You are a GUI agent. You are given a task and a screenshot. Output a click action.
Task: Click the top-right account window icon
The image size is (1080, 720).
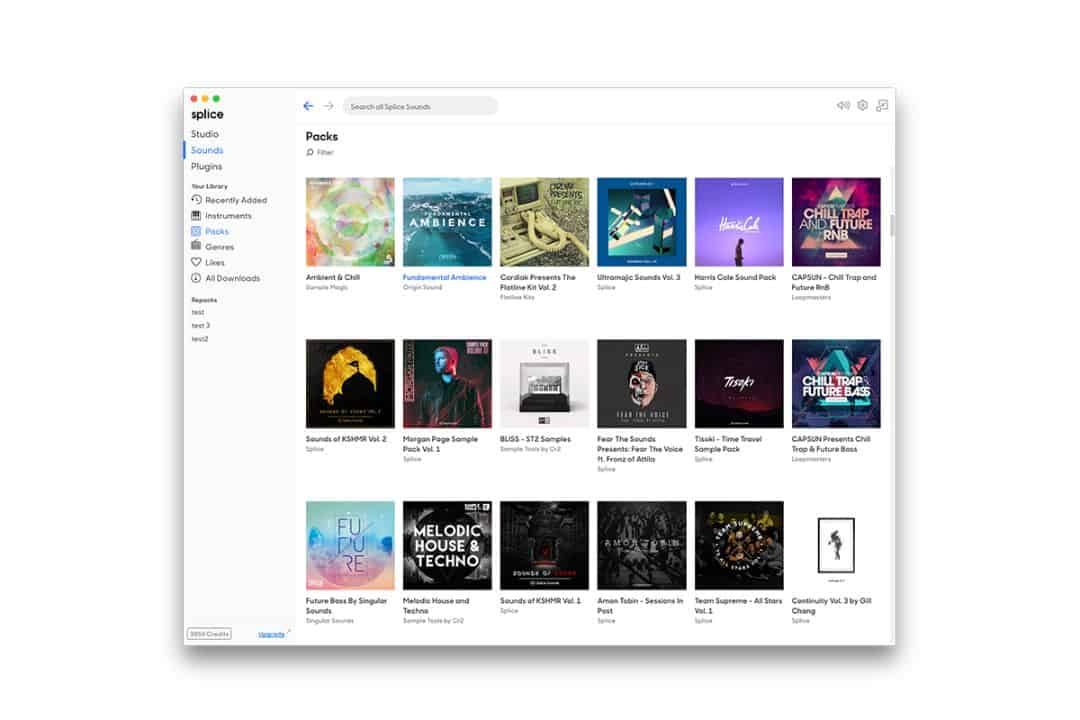pos(882,105)
